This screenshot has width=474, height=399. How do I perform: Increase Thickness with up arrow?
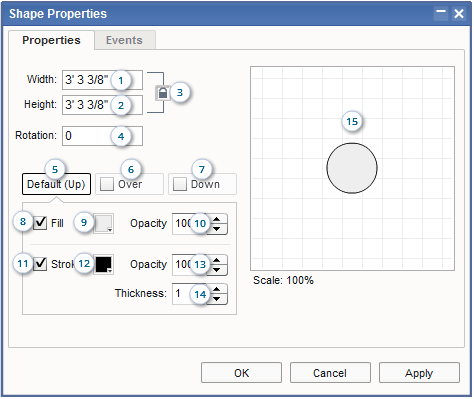[217, 289]
